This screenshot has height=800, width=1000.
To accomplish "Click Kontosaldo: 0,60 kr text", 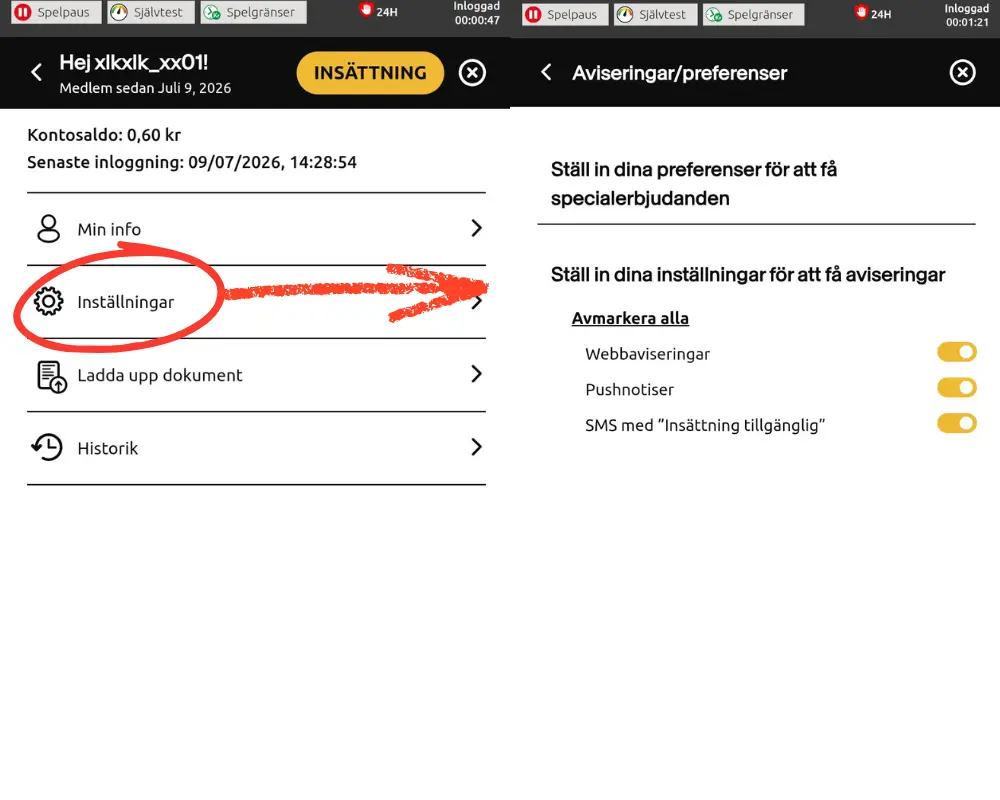I will (x=104, y=135).
